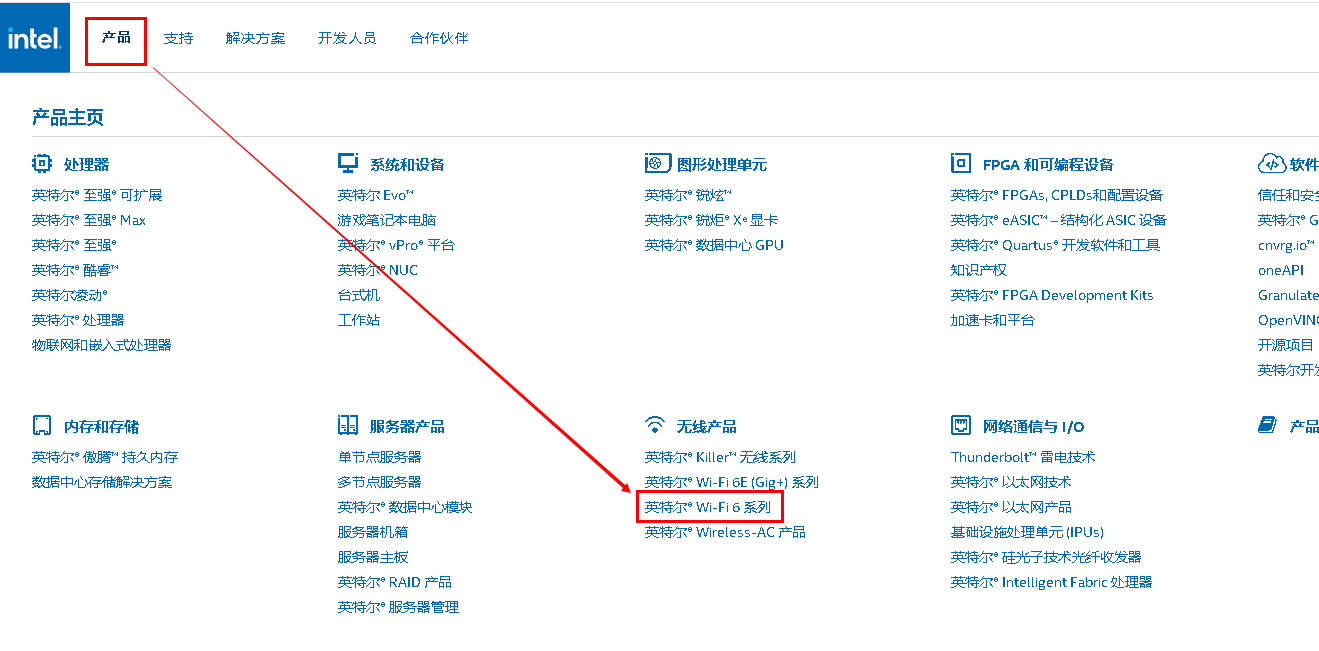The height and width of the screenshot is (651, 1319).
Task: Open 英特尔 Evo link
Action: tap(376, 195)
